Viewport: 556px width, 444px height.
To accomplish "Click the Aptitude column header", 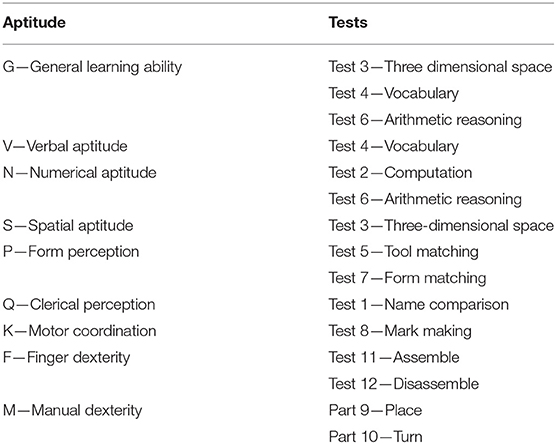I will [x=34, y=23].
